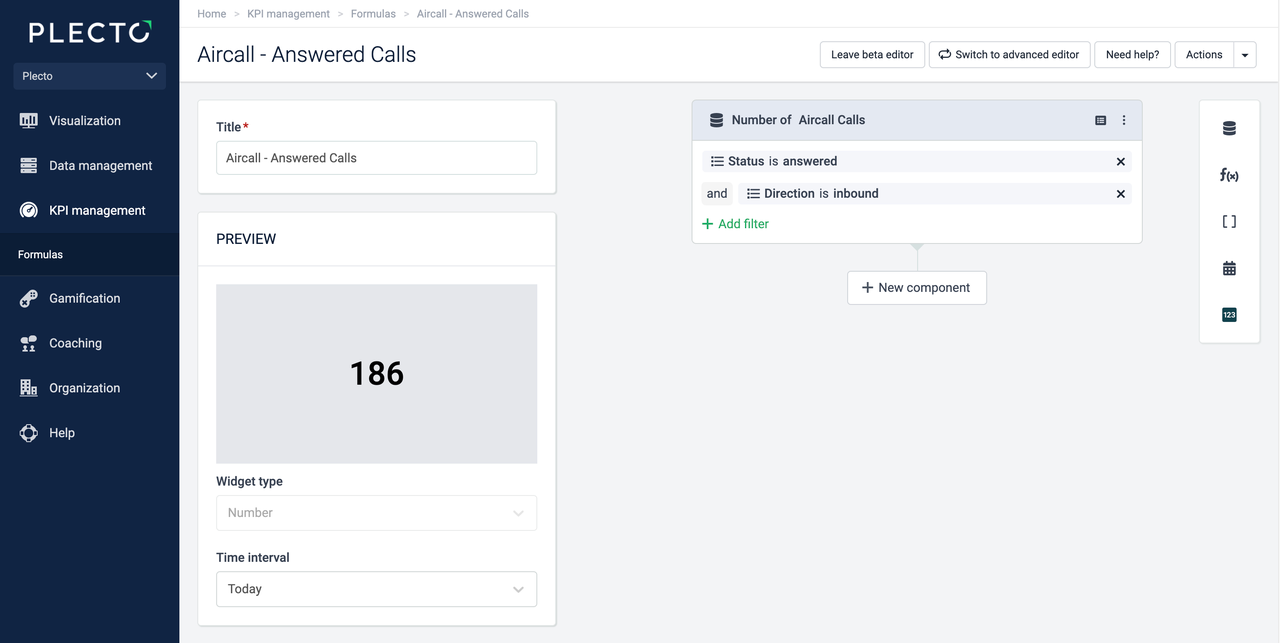1280x643 pixels.
Task: Switch to advanced editor
Action: tap(1009, 55)
